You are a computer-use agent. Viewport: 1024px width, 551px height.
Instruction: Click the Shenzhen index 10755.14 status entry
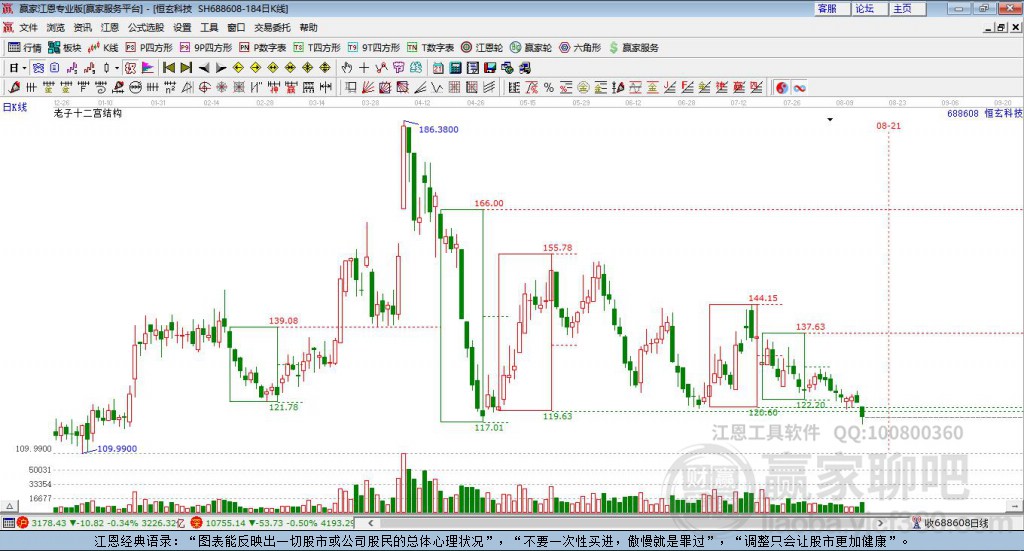click(272, 523)
